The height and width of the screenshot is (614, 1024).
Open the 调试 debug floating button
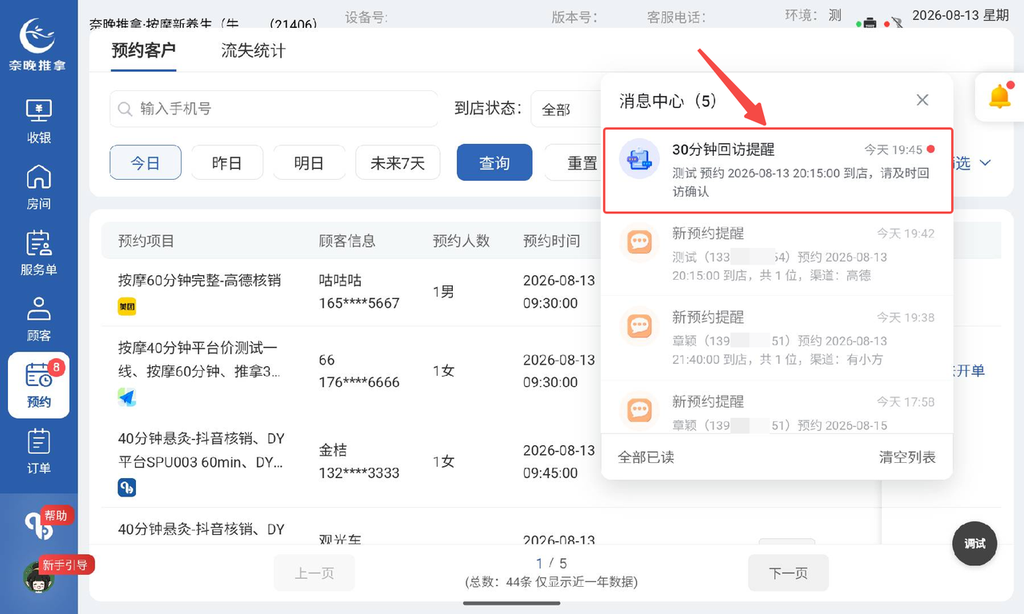tap(974, 543)
